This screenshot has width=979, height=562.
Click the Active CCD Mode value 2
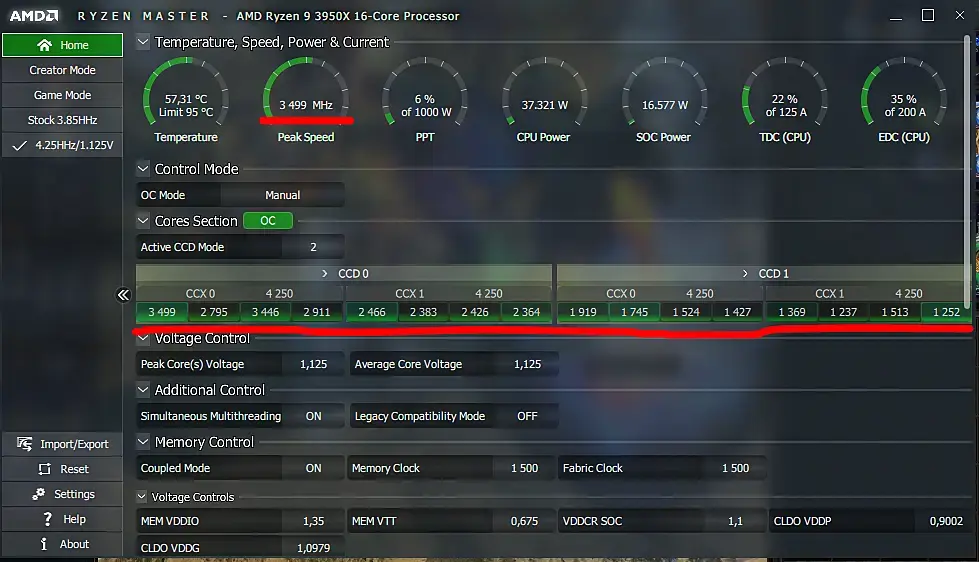pos(313,247)
